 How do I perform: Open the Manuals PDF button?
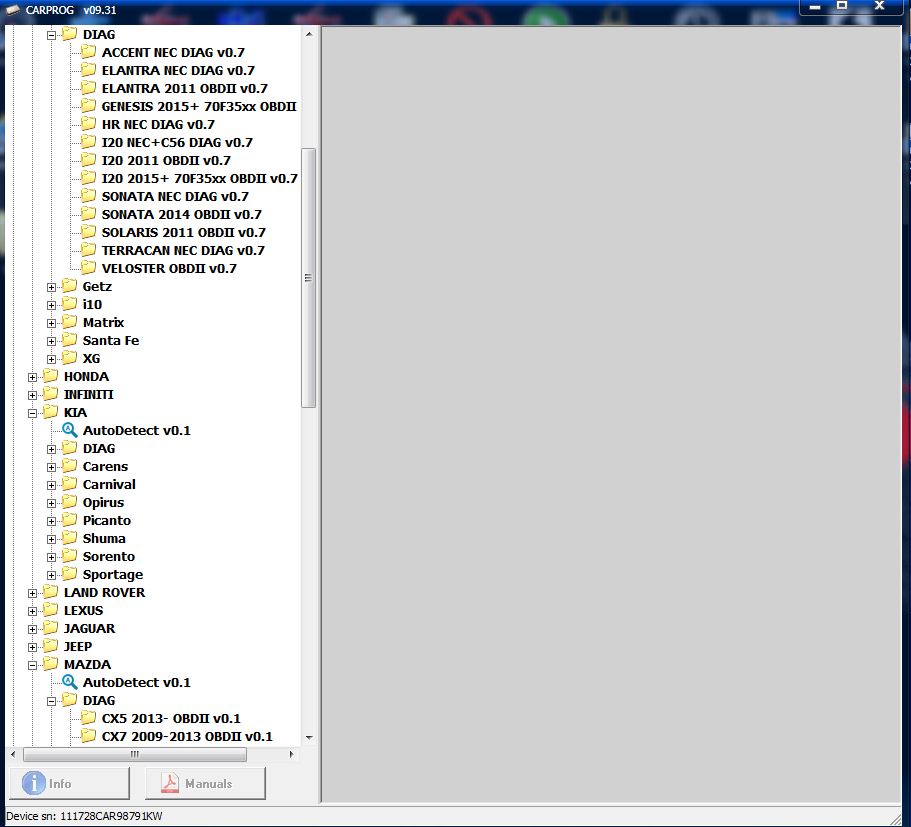click(205, 783)
